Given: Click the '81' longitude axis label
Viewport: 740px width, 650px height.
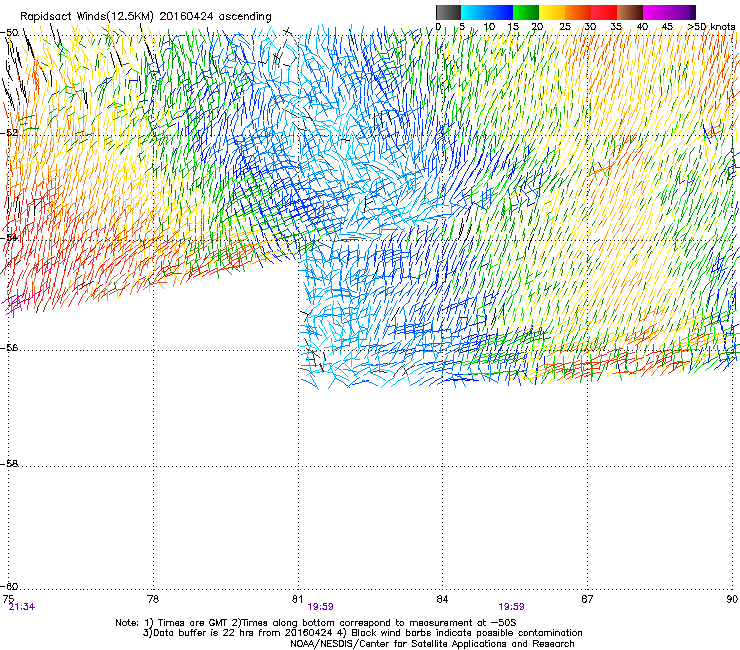Looking at the screenshot, I should [x=297, y=599].
